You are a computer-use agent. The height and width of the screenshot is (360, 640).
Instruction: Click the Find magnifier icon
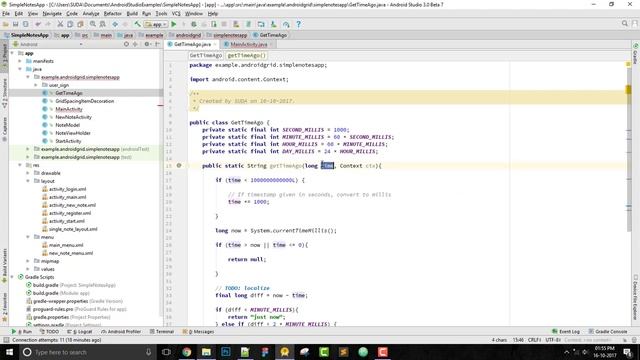pos(93,24)
